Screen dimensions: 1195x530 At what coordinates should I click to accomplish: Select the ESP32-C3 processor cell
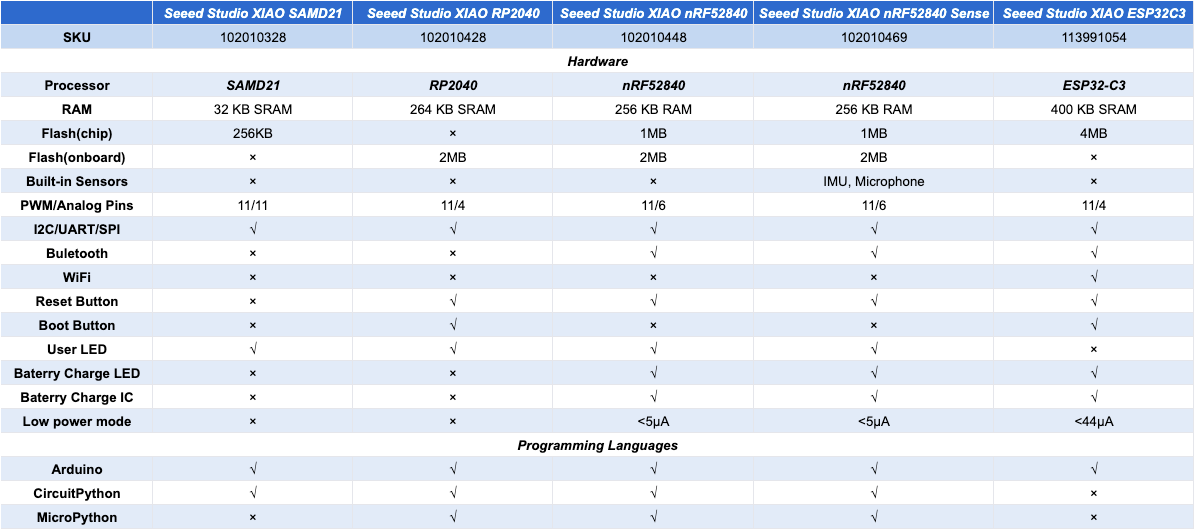1094,85
